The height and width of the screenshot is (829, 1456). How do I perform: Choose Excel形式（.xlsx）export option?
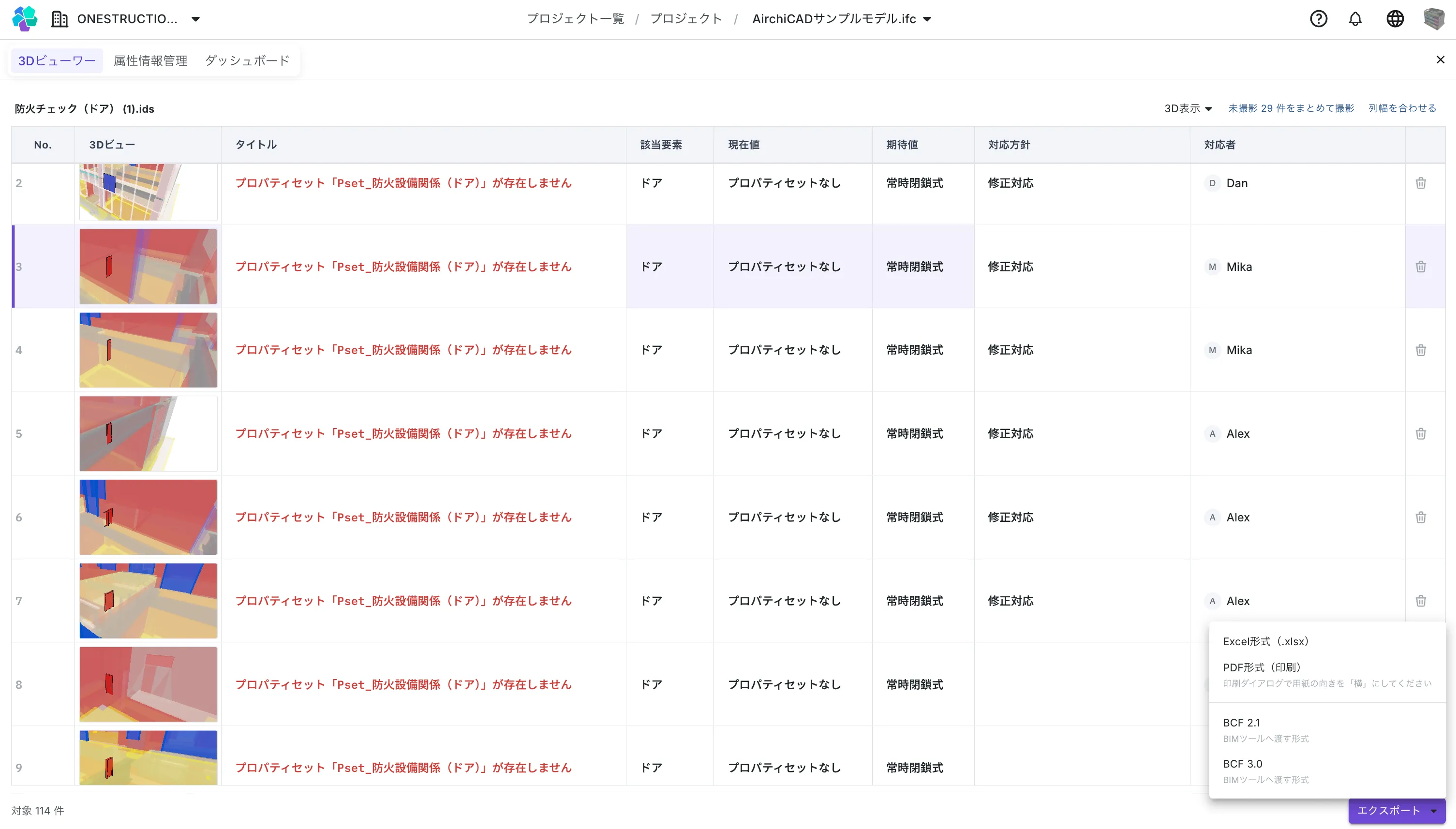[x=1327, y=641]
